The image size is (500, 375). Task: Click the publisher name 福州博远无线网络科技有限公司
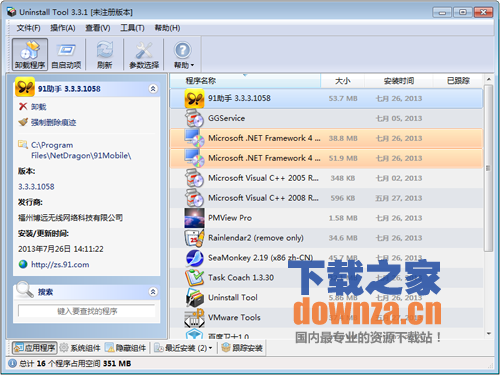pos(70,218)
